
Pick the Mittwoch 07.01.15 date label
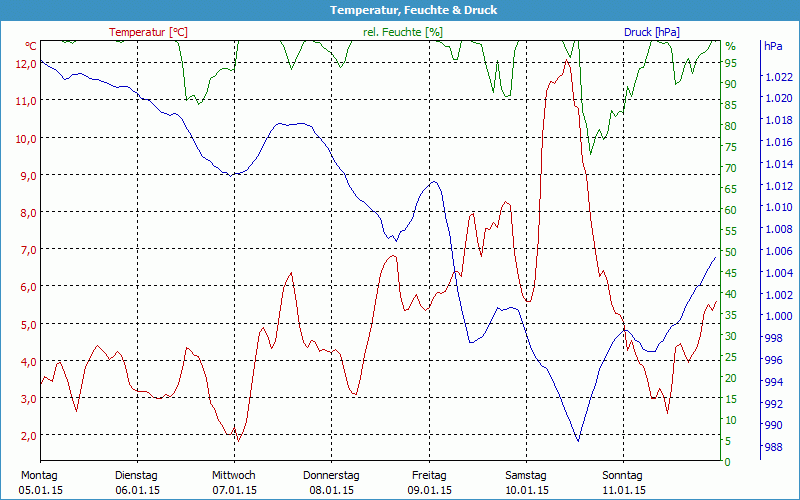point(234,482)
